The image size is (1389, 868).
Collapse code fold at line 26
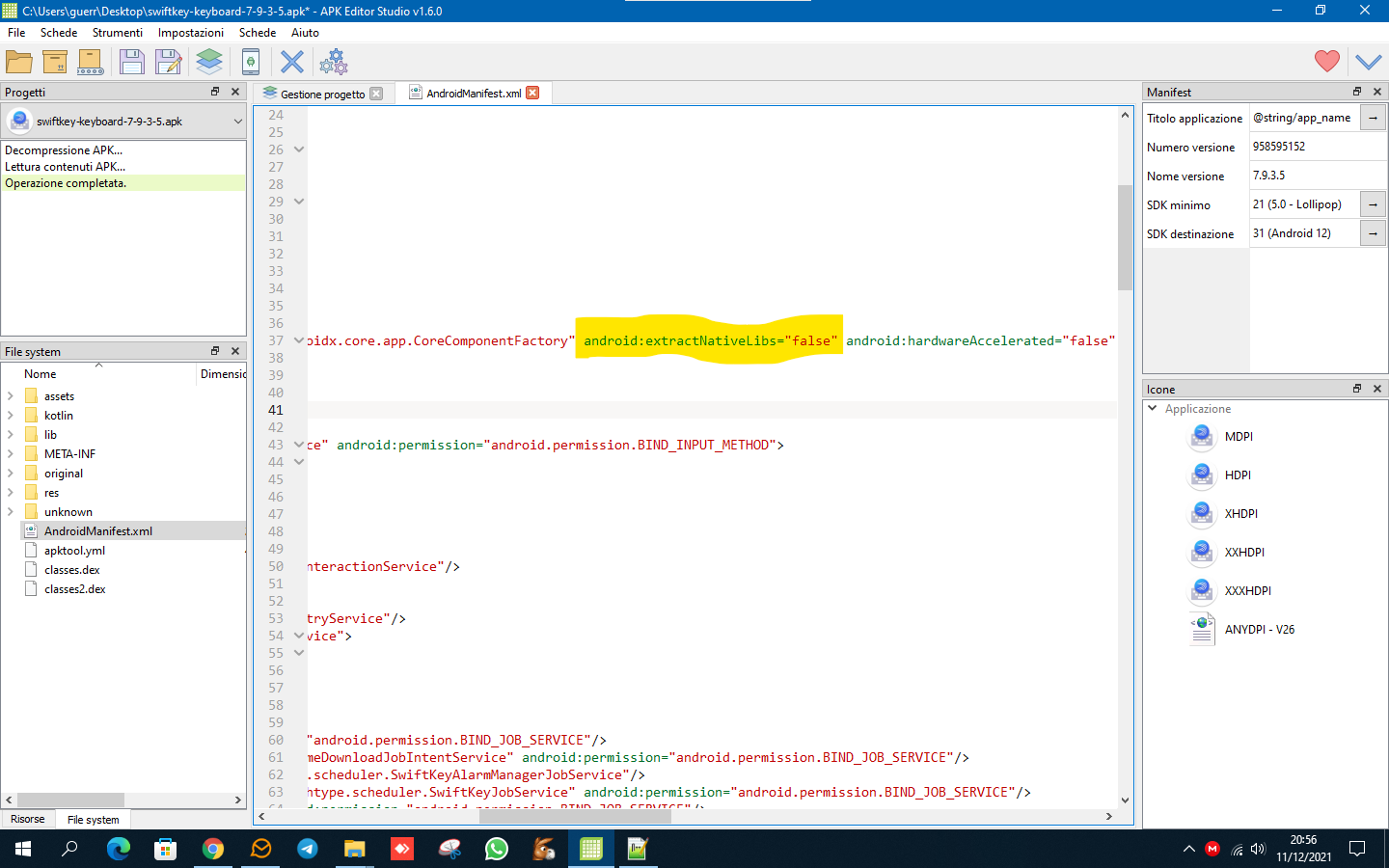(299, 149)
